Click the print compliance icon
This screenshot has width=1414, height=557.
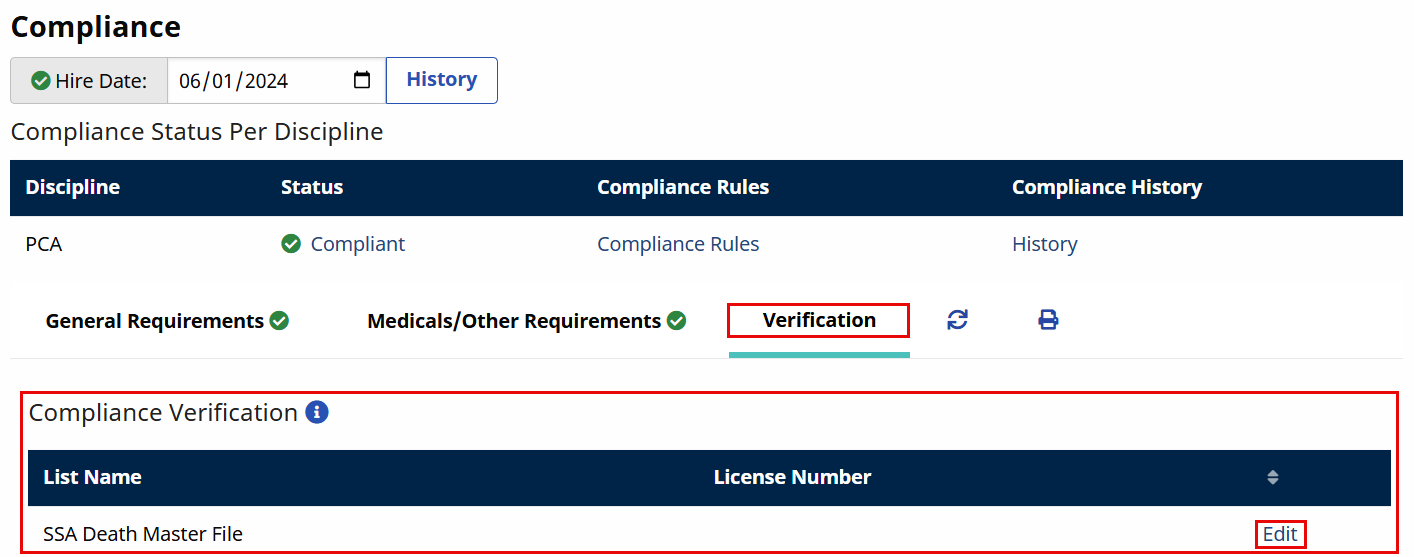1048,320
